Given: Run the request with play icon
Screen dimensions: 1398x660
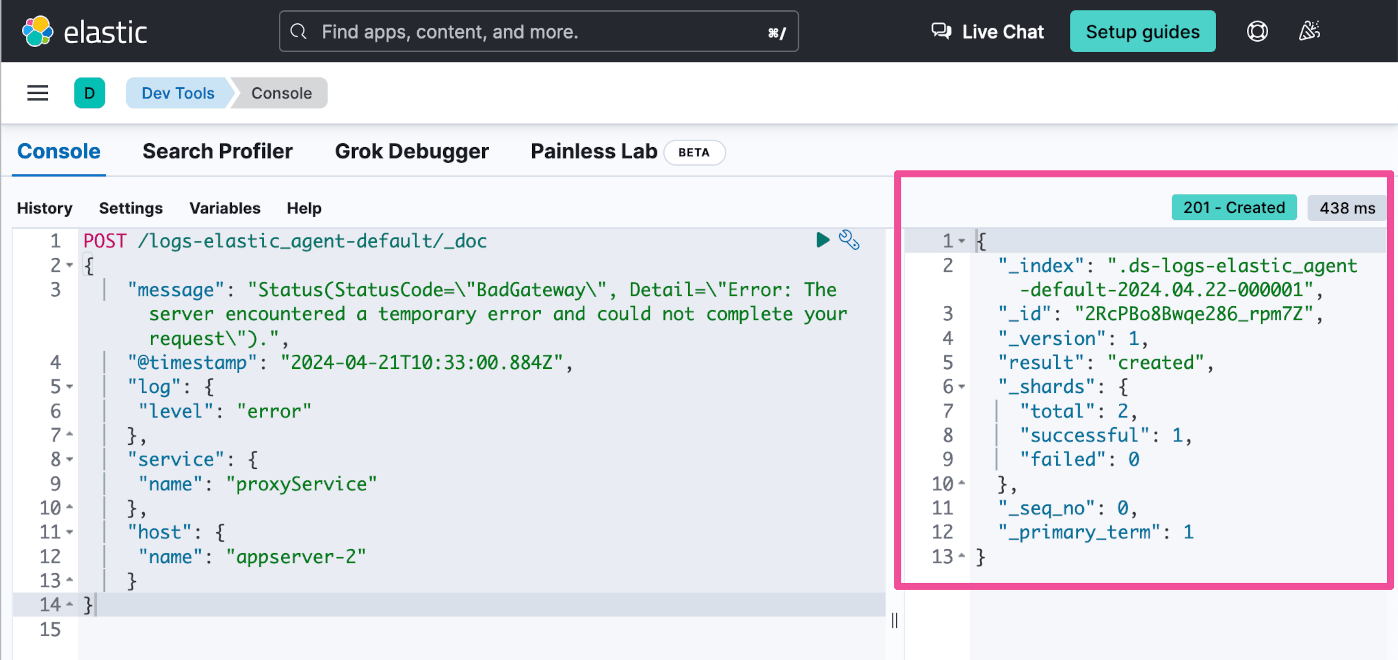Looking at the screenshot, I should 823,240.
